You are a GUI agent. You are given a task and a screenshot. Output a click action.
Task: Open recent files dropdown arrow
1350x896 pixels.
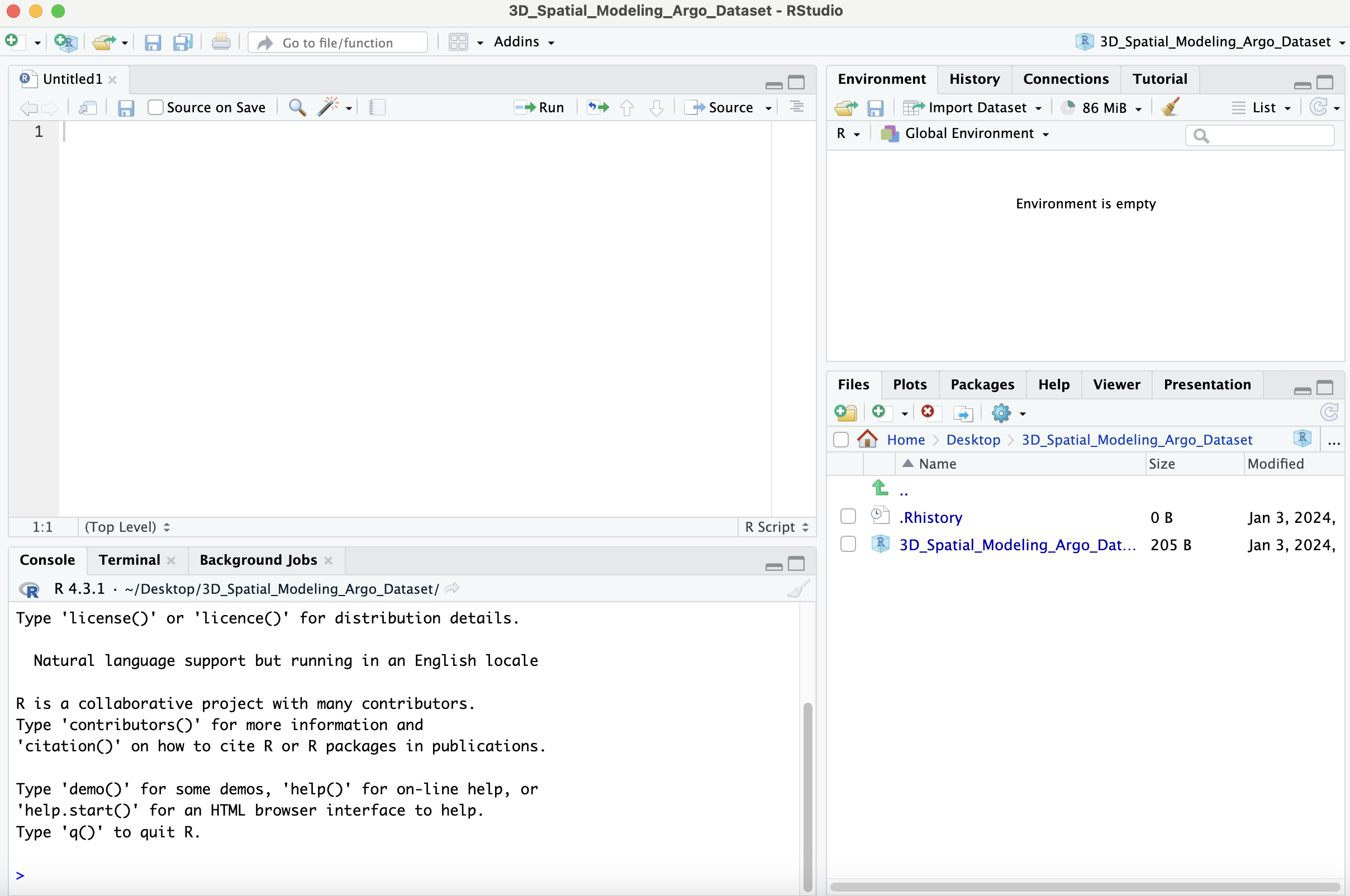(125, 43)
